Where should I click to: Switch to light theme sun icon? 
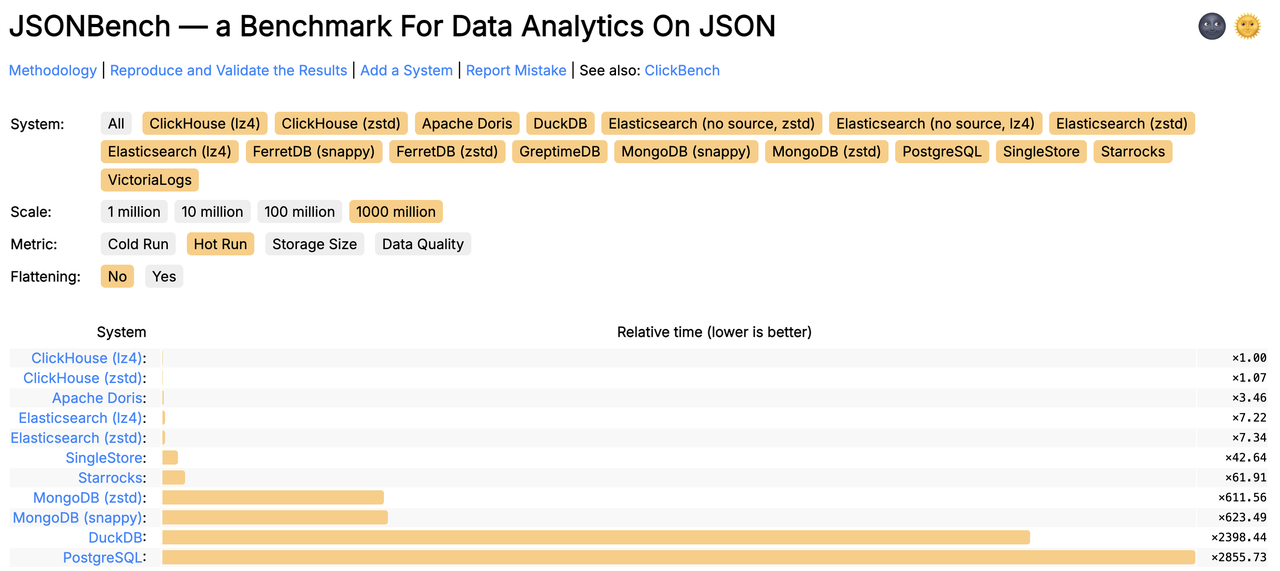pos(1247,26)
